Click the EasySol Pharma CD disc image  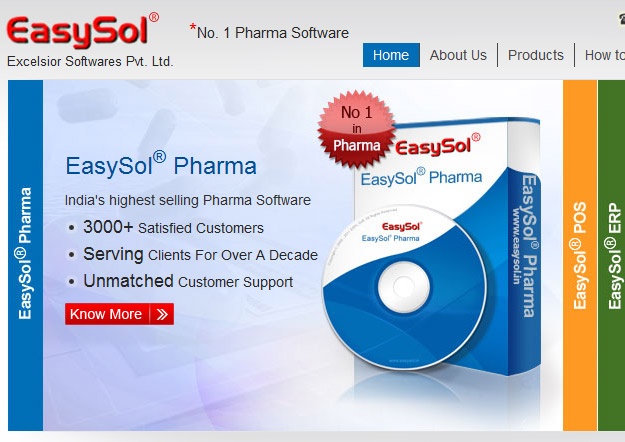[x=404, y=287]
